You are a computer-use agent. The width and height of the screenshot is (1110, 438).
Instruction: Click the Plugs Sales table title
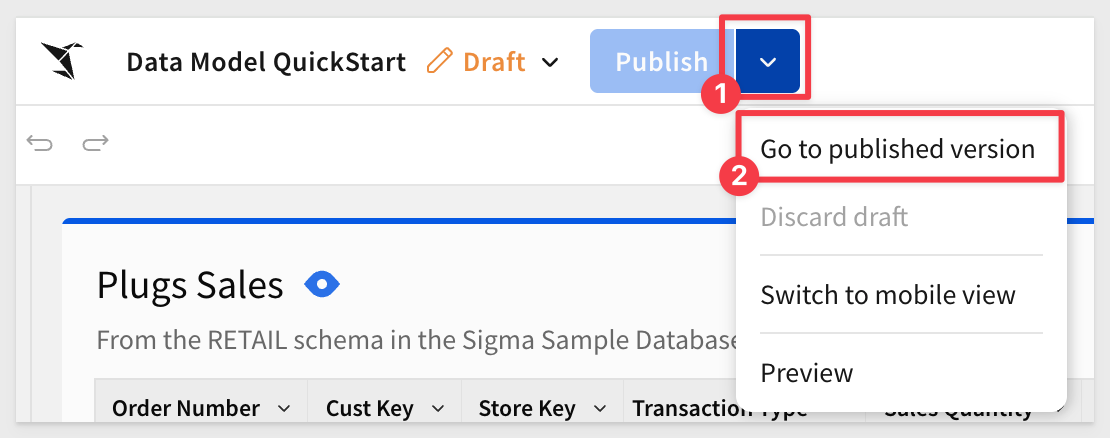coord(190,285)
